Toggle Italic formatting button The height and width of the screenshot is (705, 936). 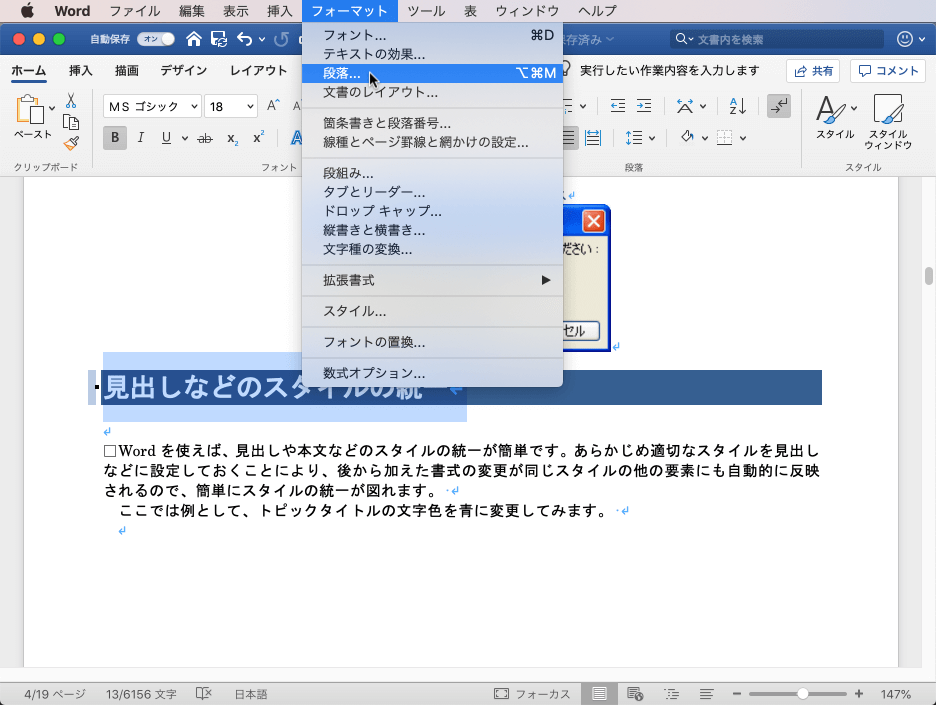tap(140, 138)
